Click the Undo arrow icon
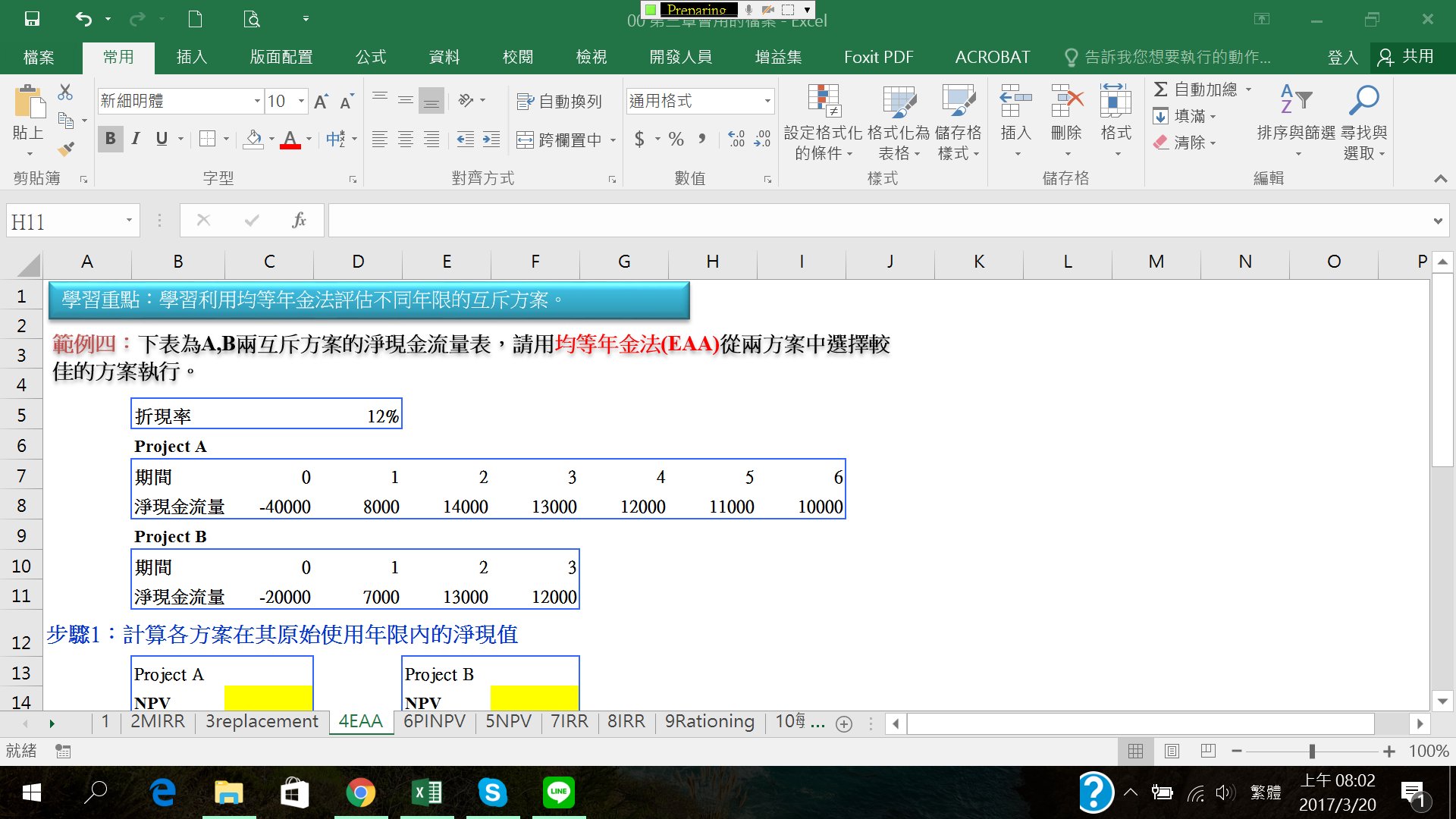 83,19
